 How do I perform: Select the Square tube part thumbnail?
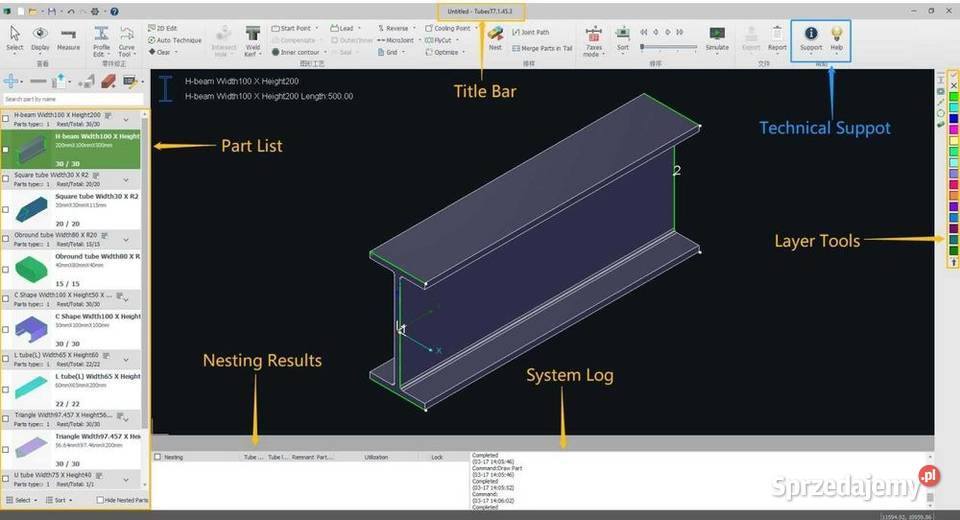pos(31,209)
